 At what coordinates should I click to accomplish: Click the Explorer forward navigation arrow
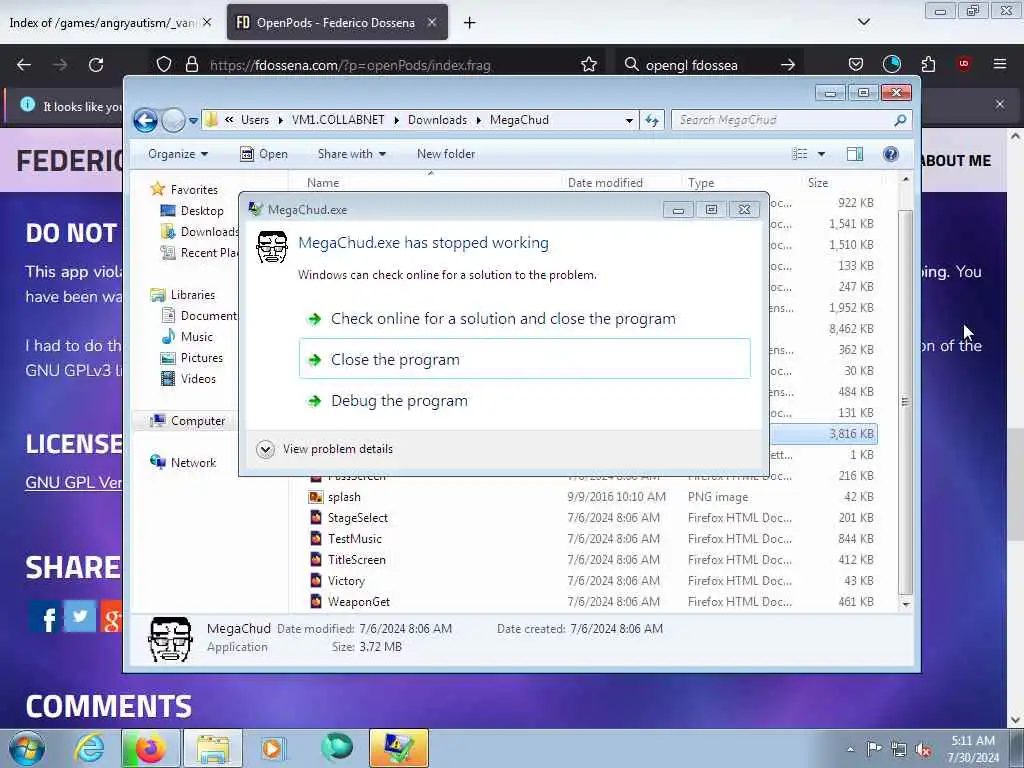pyautogui.click(x=173, y=120)
